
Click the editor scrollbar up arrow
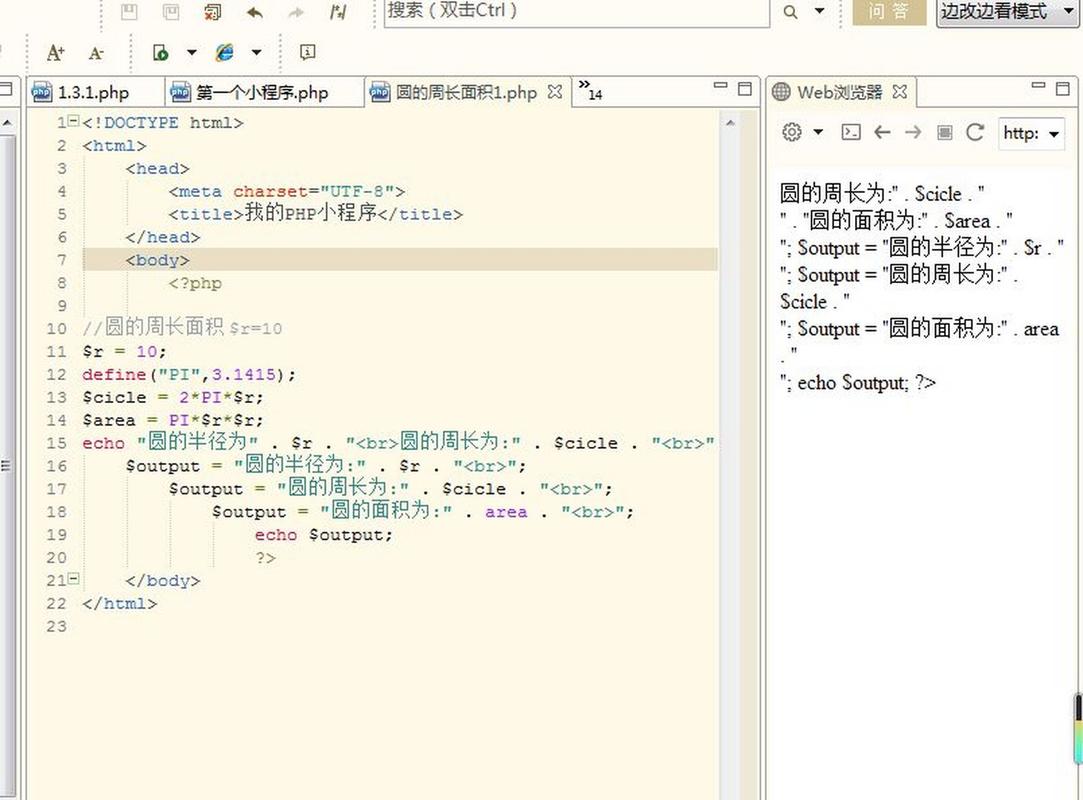point(730,123)
